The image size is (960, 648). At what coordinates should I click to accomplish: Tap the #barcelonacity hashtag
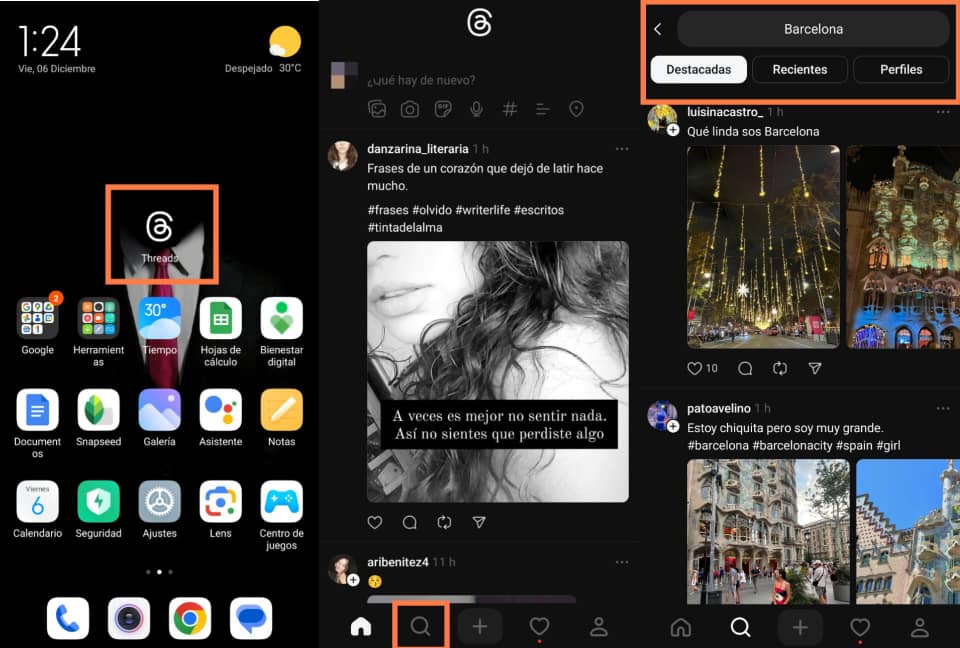pyautogui.click(x=792, y=445)
